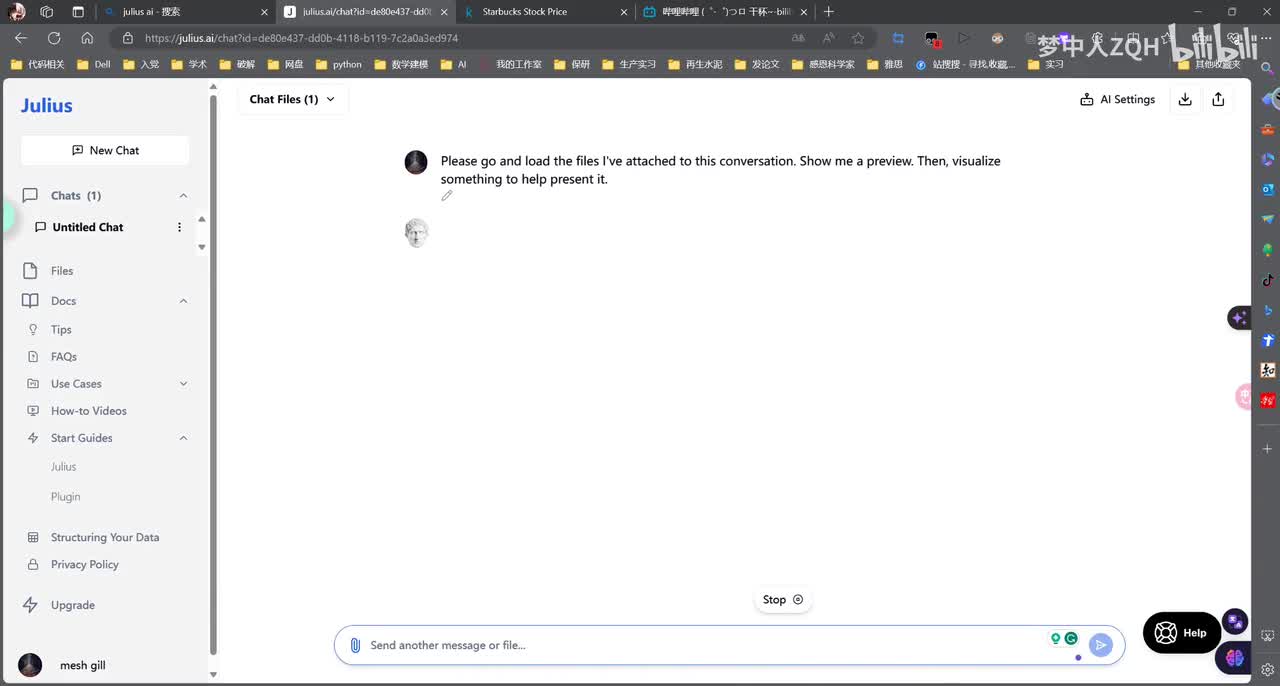The height and width of the screenshot is (686, 1280).
Task: Open the Privacy Policy link
Action: click(x=84, y=564)
